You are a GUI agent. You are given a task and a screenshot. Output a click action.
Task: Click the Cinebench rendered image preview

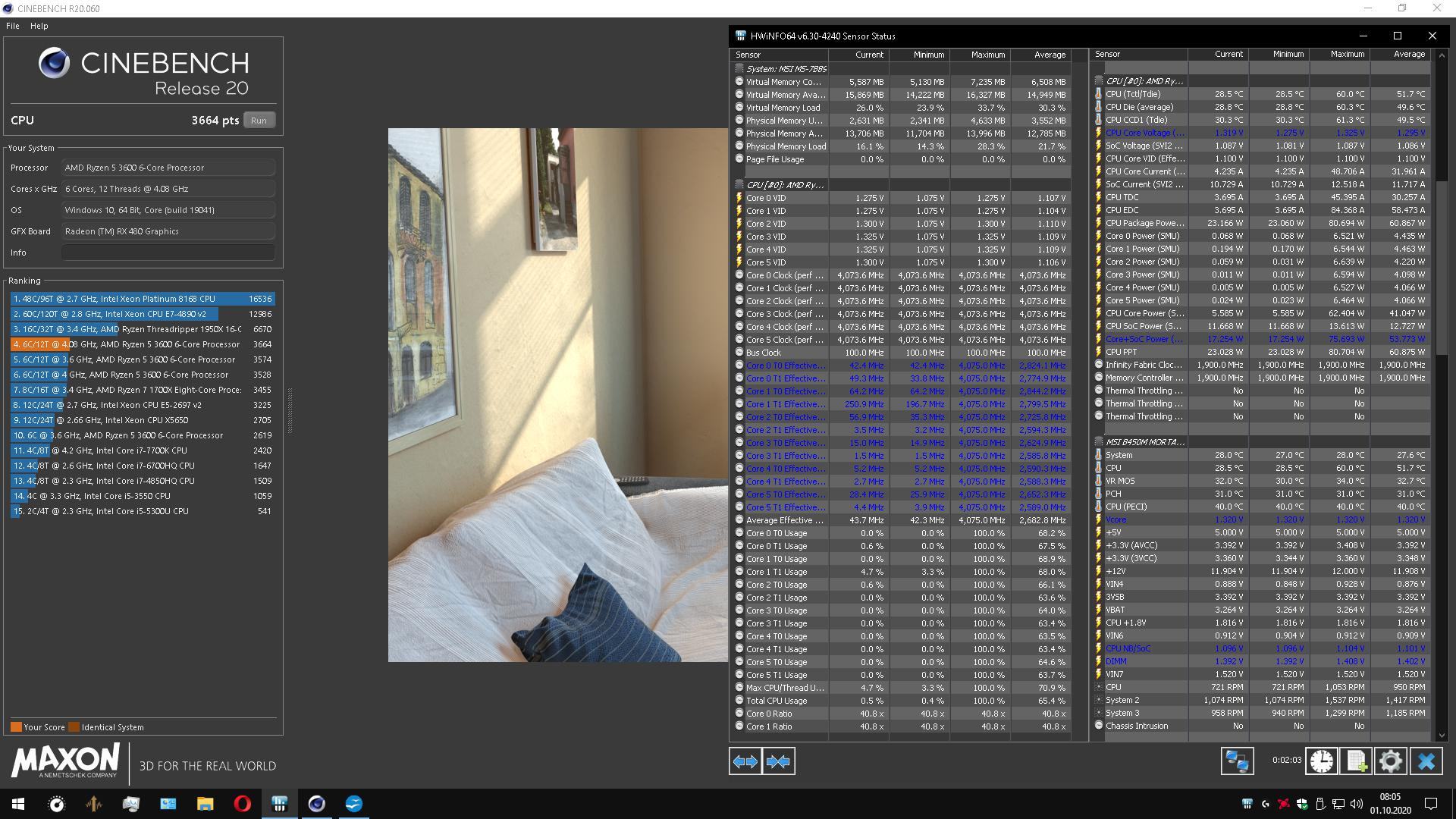(x=558, y=395)
